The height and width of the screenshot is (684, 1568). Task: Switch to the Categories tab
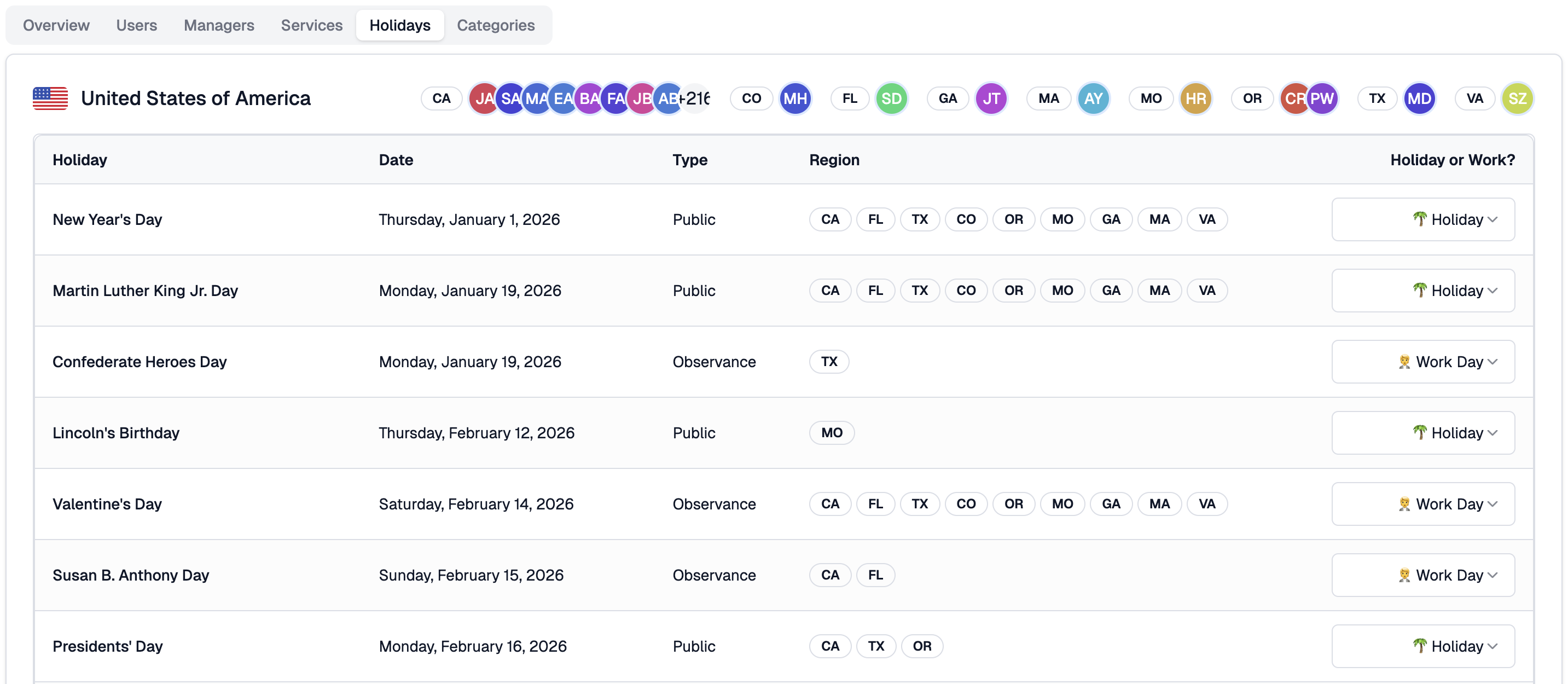coord(496,25)
